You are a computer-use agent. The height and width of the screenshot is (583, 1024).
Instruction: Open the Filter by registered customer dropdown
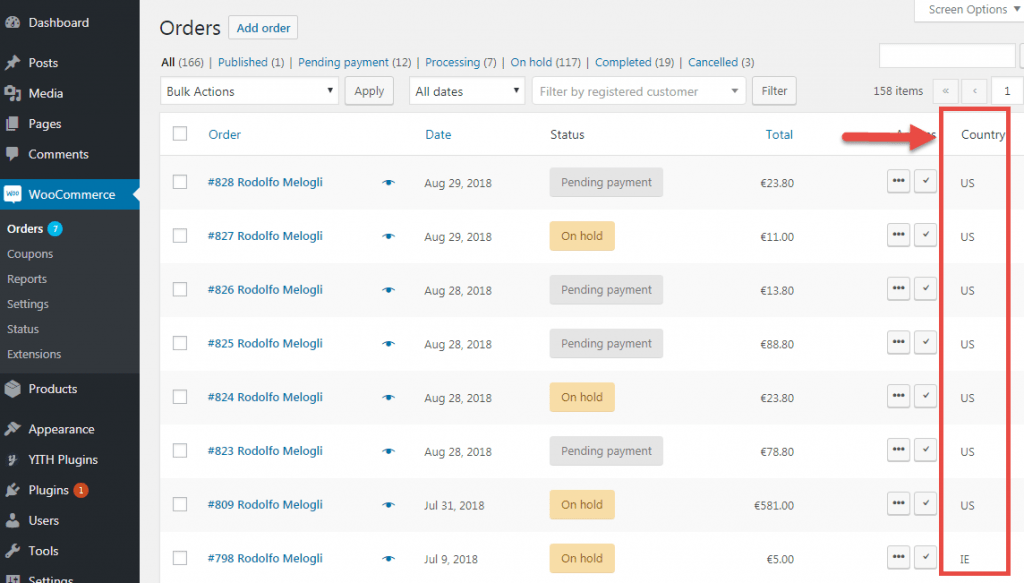point(638,90)
